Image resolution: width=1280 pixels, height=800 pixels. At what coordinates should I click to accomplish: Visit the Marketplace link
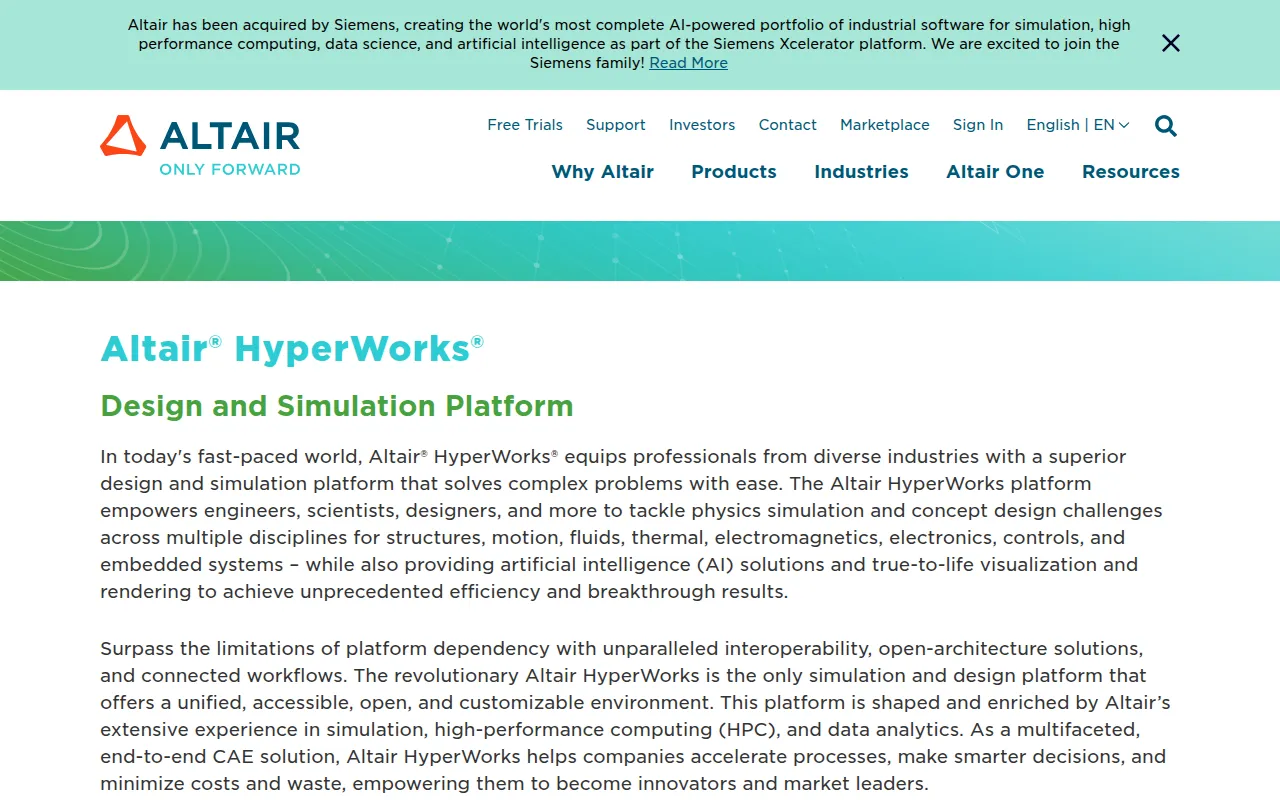(x=885, y=125)
